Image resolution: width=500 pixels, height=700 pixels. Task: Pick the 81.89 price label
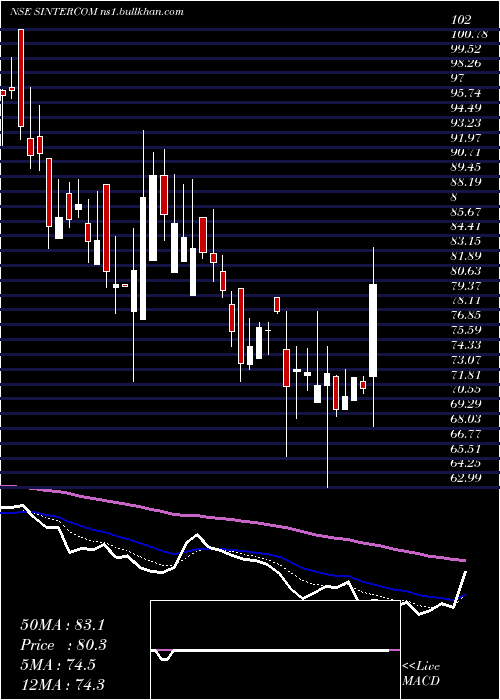point(466,256)
